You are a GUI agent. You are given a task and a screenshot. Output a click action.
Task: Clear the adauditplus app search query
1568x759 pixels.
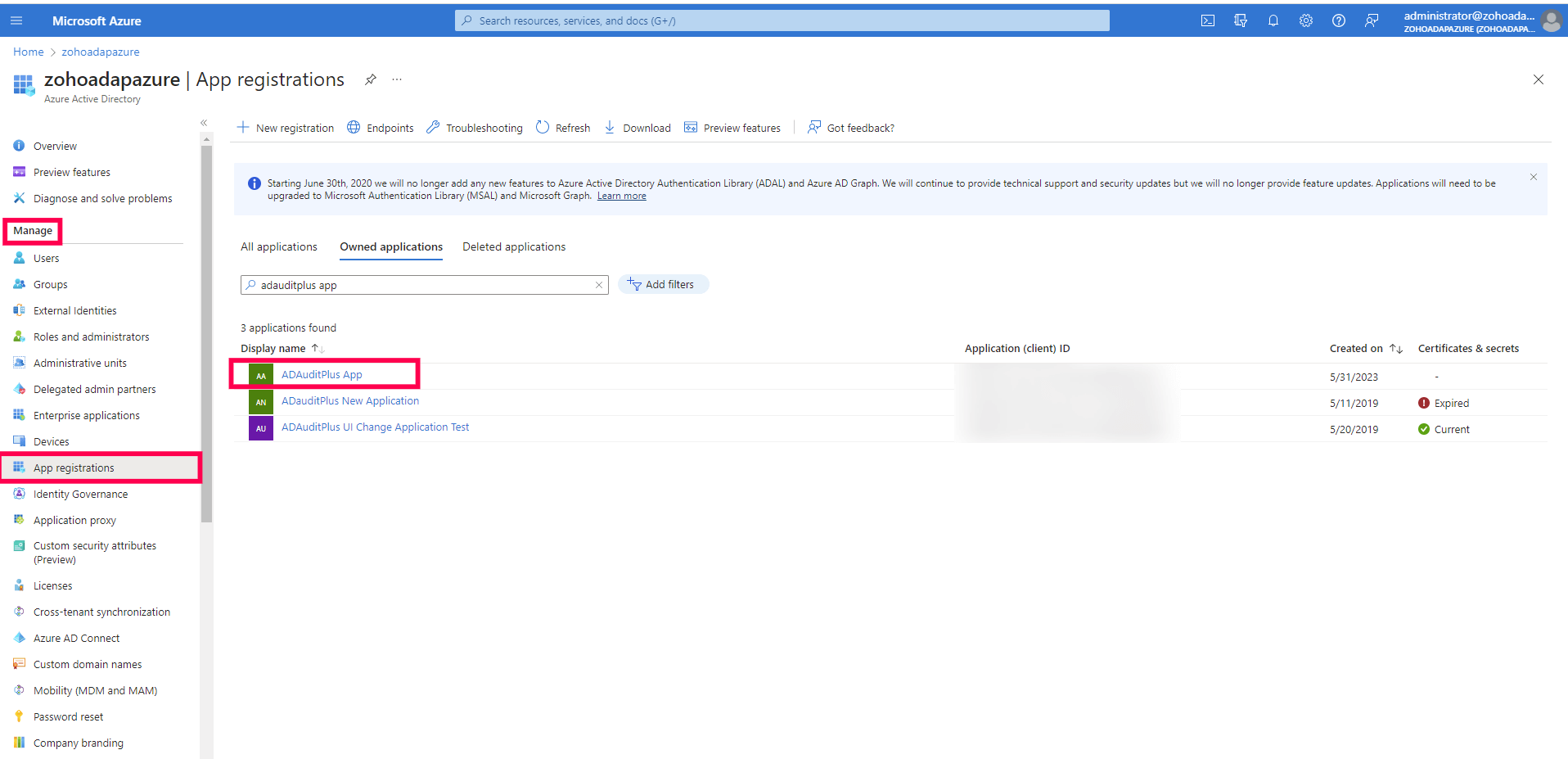pyautogui.click(x=598, y=285)
